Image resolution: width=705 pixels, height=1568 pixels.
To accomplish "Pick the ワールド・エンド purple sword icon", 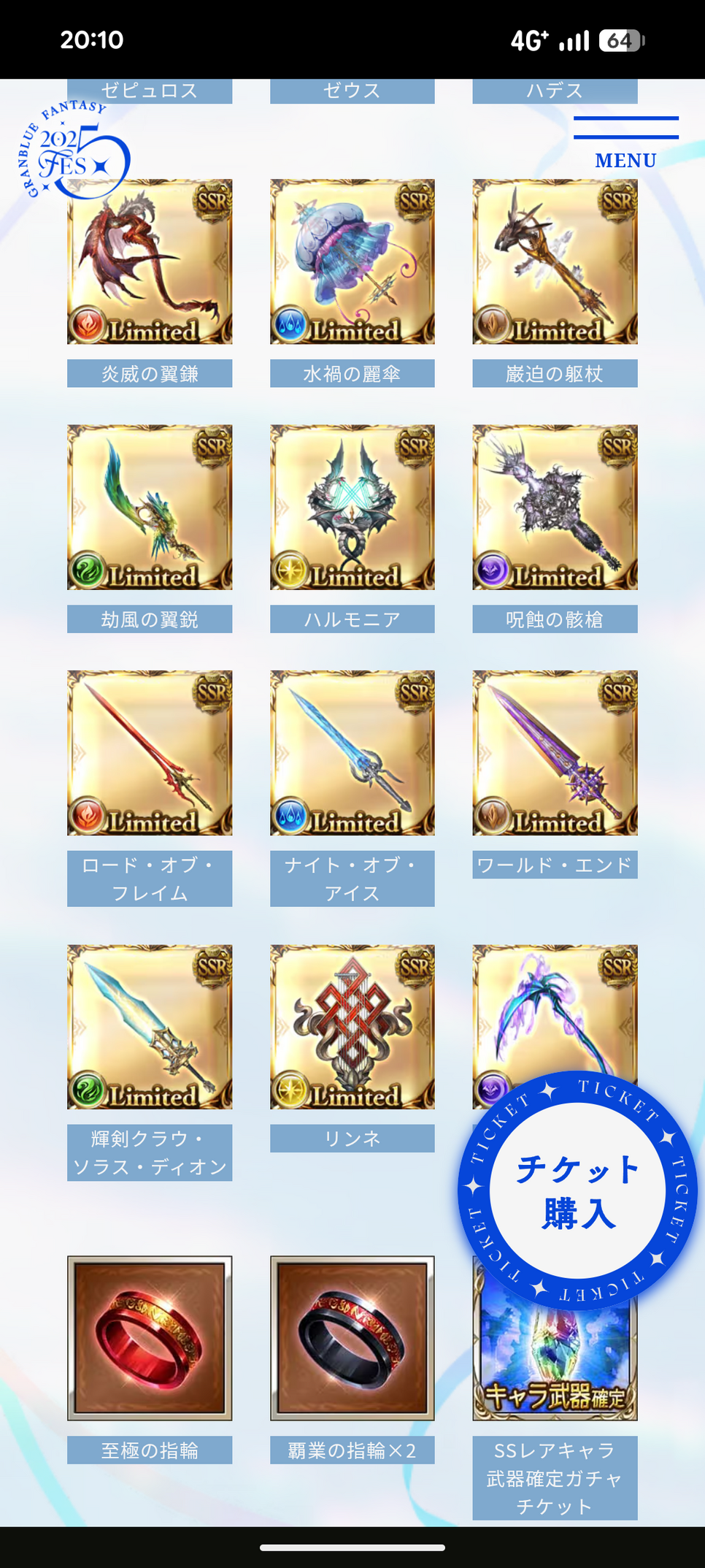I will pyautogui.click(x=555, y=753).
